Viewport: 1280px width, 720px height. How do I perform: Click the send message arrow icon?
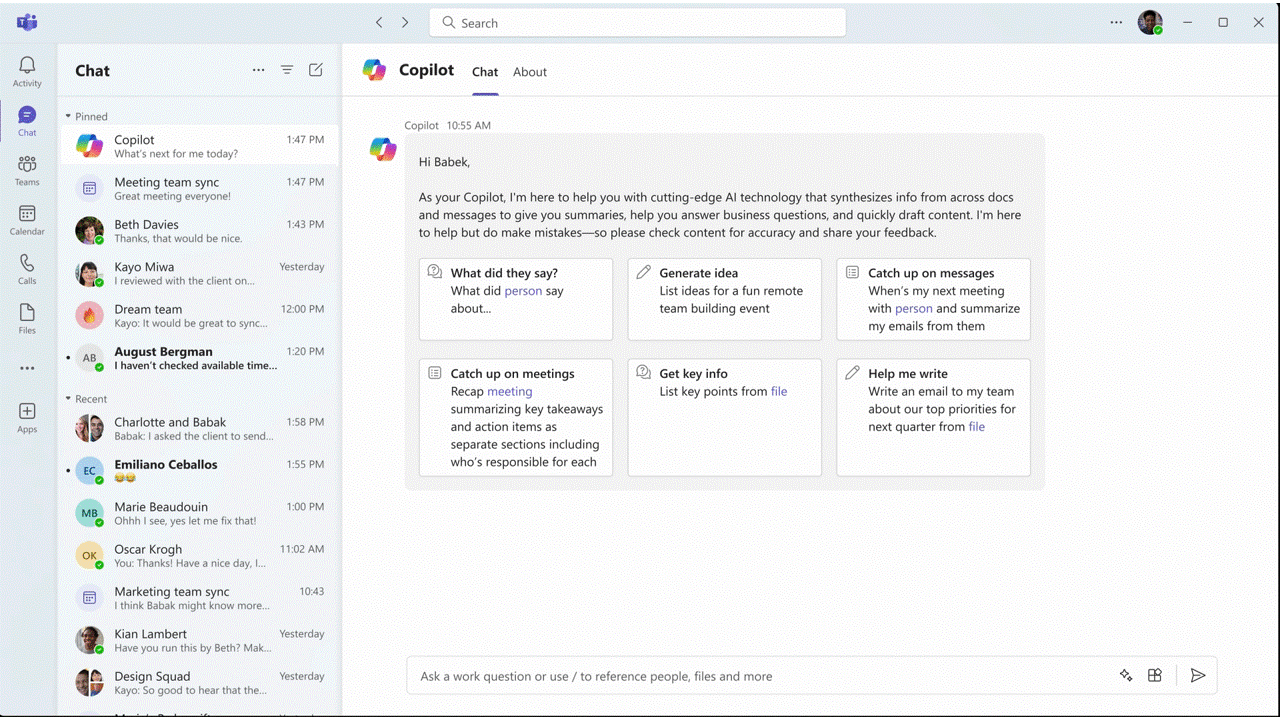pyautogui.click(x=1197, y=676)
